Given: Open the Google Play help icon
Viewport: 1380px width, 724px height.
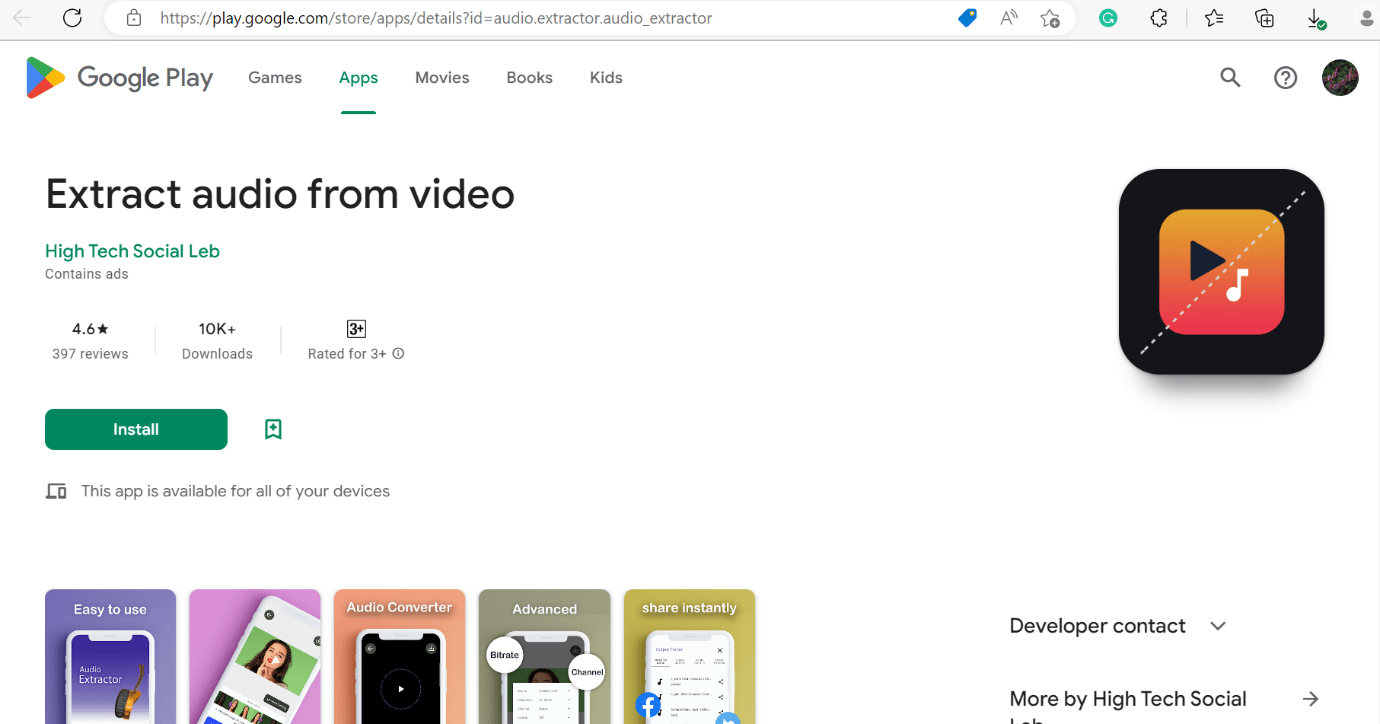Looking at the screenshot, I should tap(1286, 78).
